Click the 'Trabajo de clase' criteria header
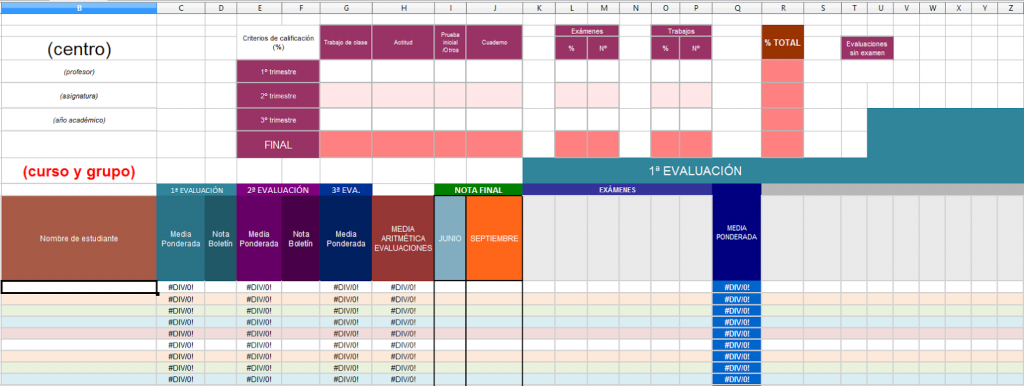This screenshot has height=386, width=1024. coord(345,42)
